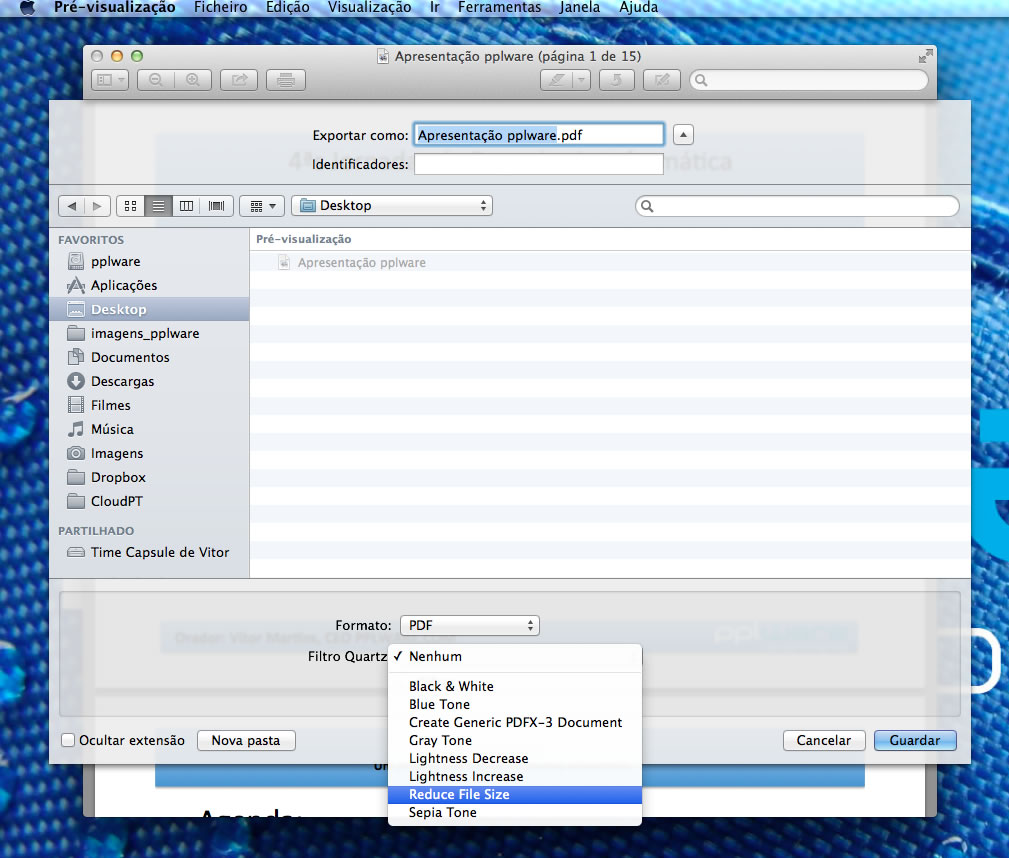Switch to column view in file browser

point(186,206)
